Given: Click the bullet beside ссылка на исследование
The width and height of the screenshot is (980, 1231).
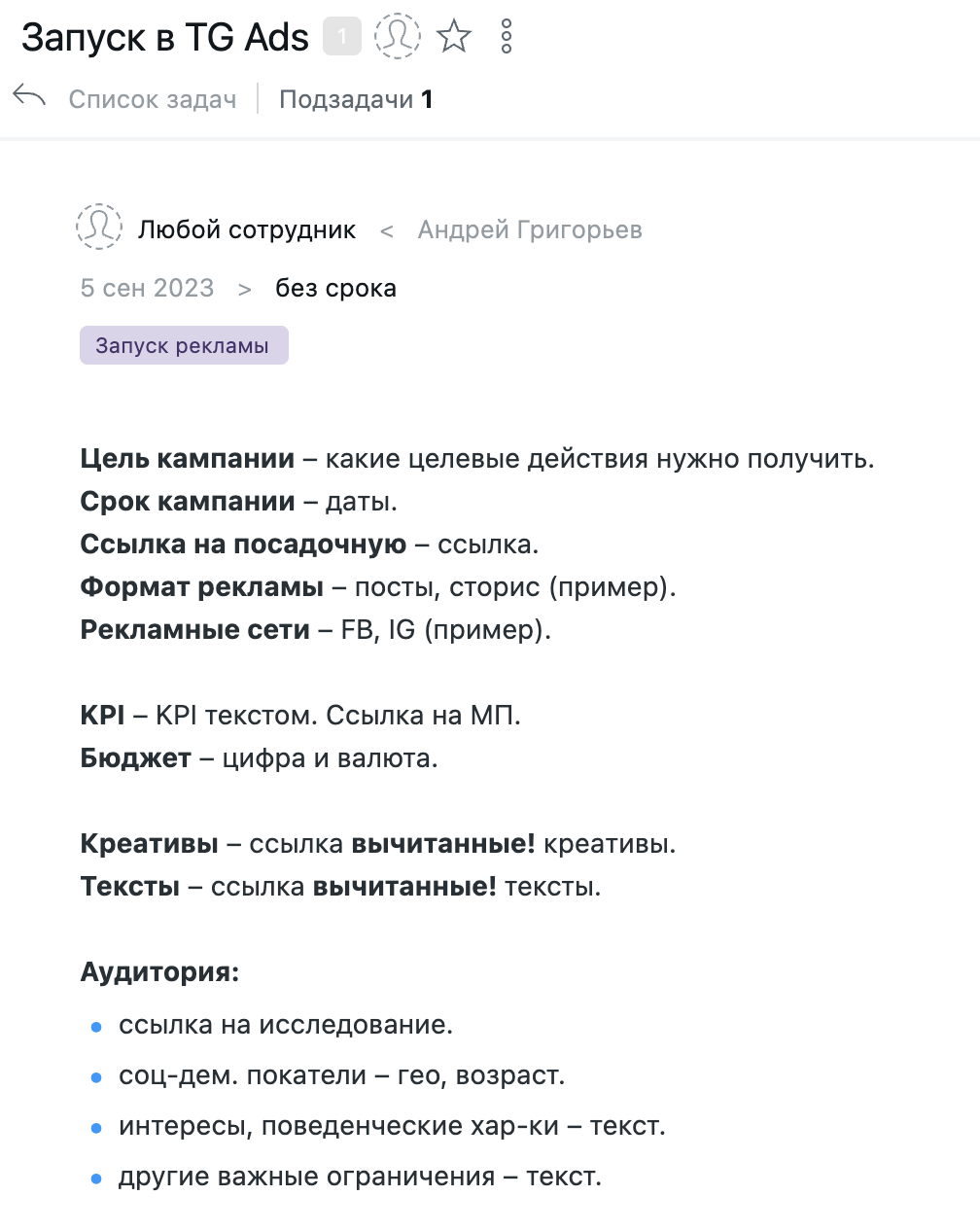Looking at the screenshot, I should tap(95, 1026).
